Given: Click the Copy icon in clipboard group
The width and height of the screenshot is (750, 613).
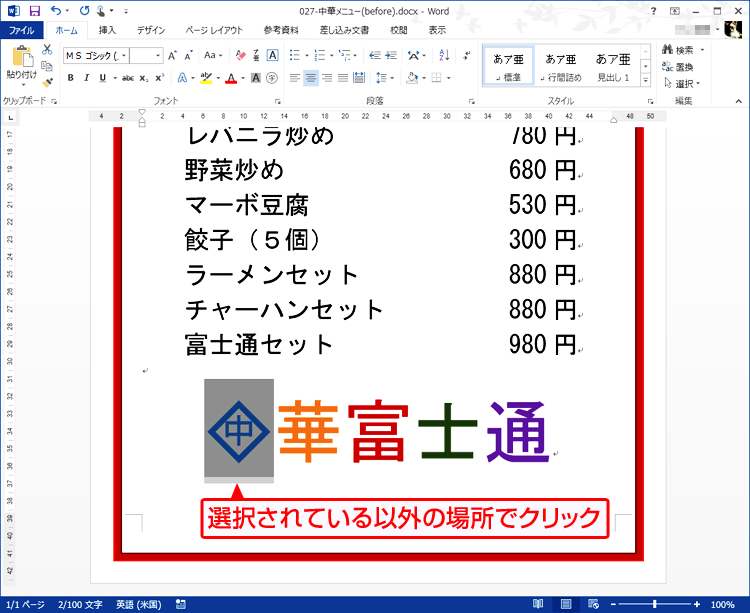Looking at the screenshot, I should 46,66.
